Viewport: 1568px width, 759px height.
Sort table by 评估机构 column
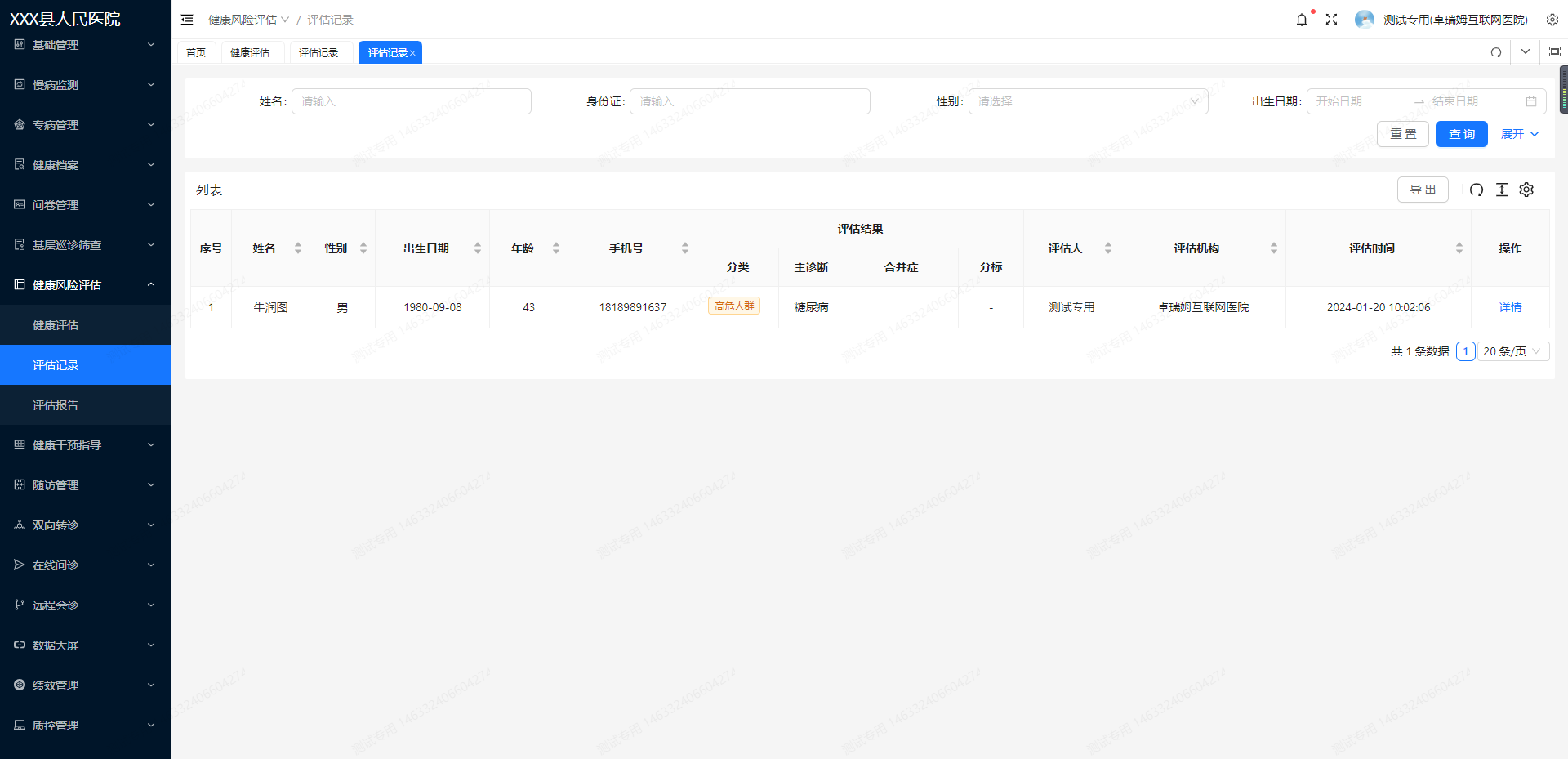click(x=1274, y=248)
